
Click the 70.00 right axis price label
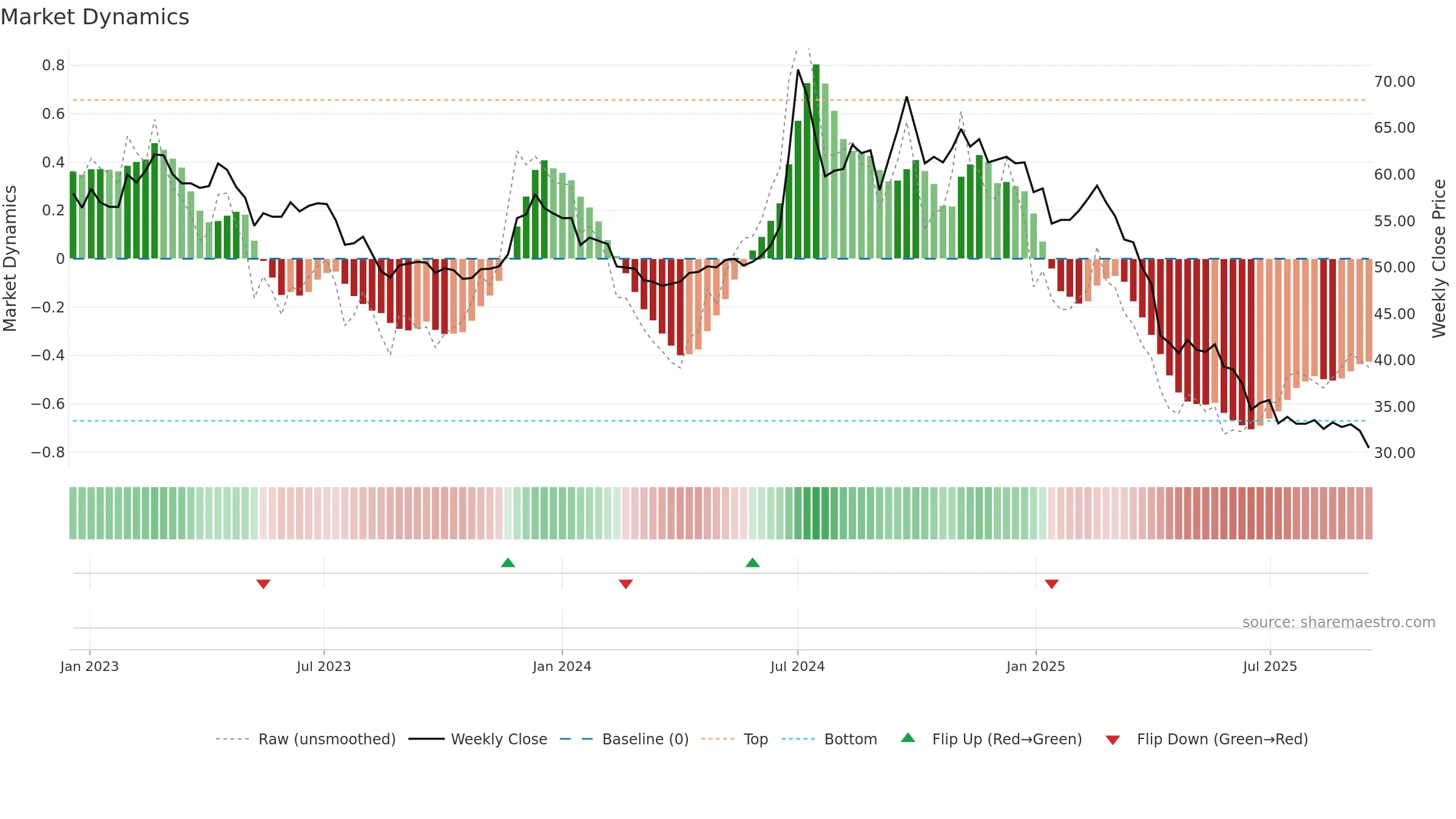tap(1395, 81)
